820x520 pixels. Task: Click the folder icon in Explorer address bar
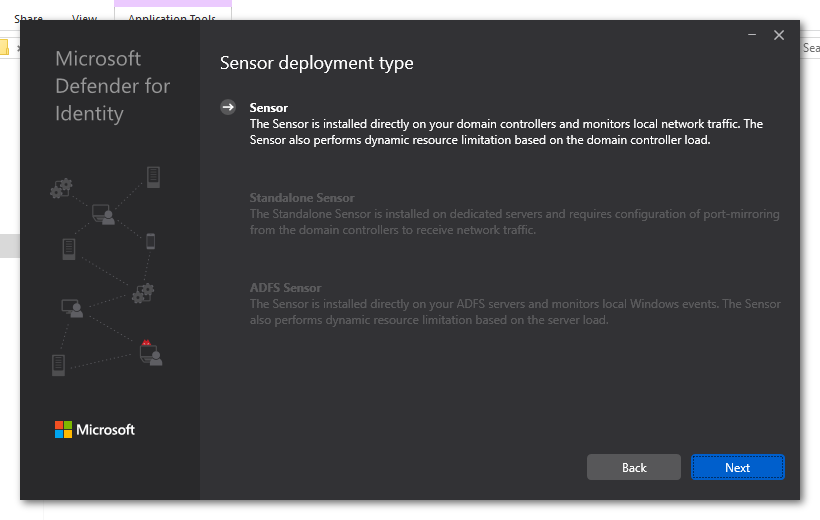4,48
